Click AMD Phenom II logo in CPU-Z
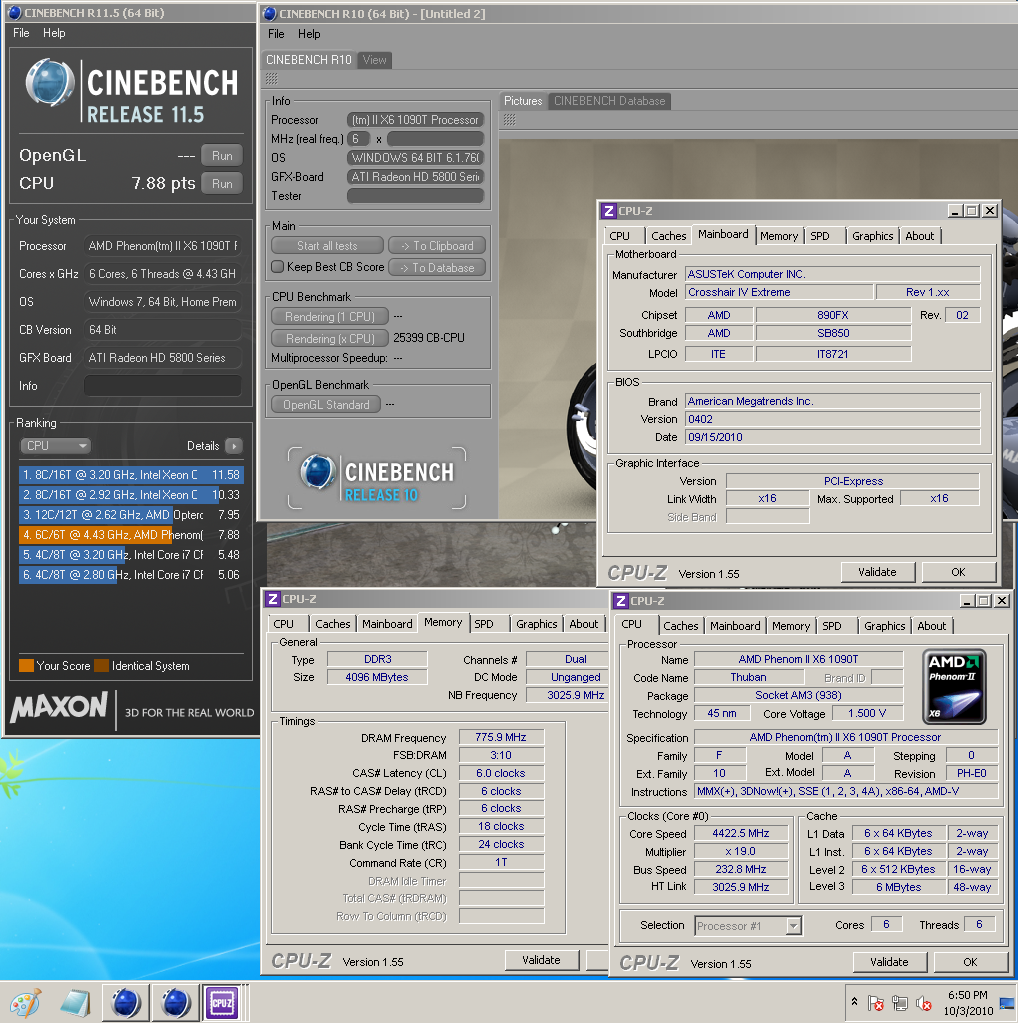Screen dimensions: 1018x1023 [954, 686]
